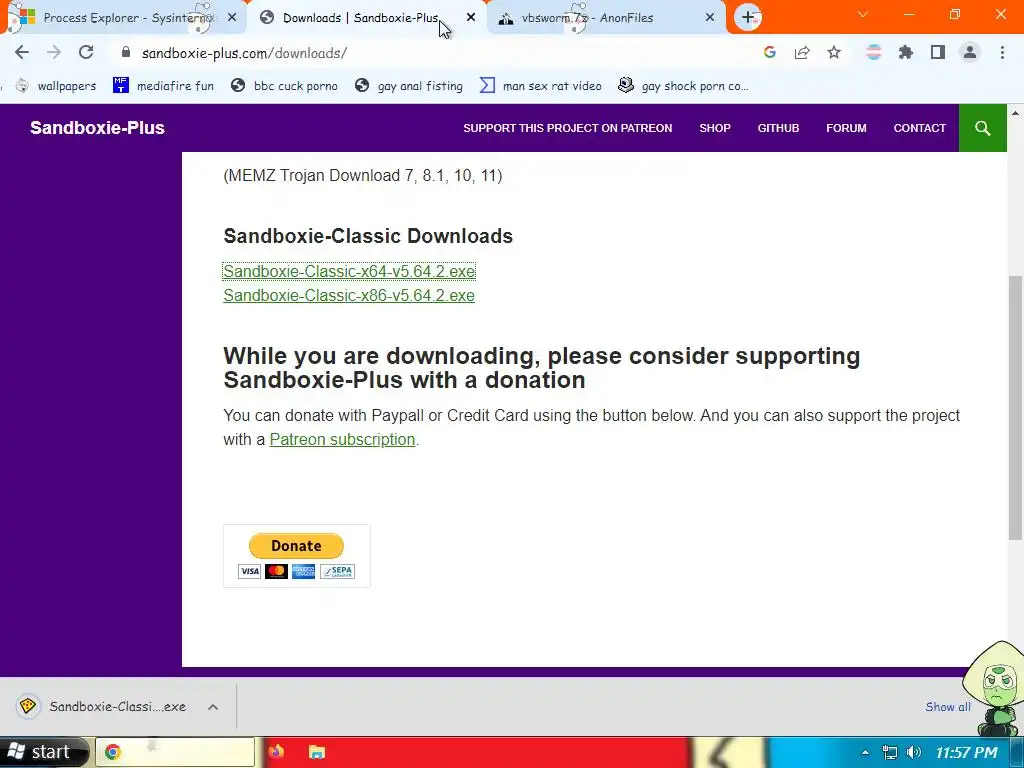Image resolution: width=1024 pixels, height=768 pixels.
Task: Show all downloads
Action: click(x=948, y=707)
